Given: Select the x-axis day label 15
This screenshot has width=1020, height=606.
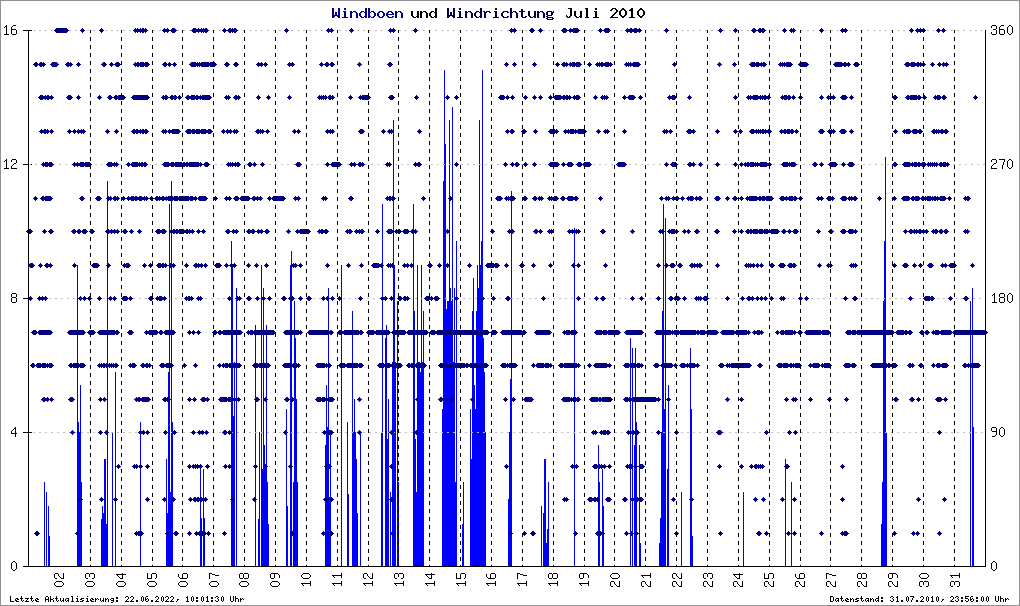Looking at the screenshot, I should 461,579.
